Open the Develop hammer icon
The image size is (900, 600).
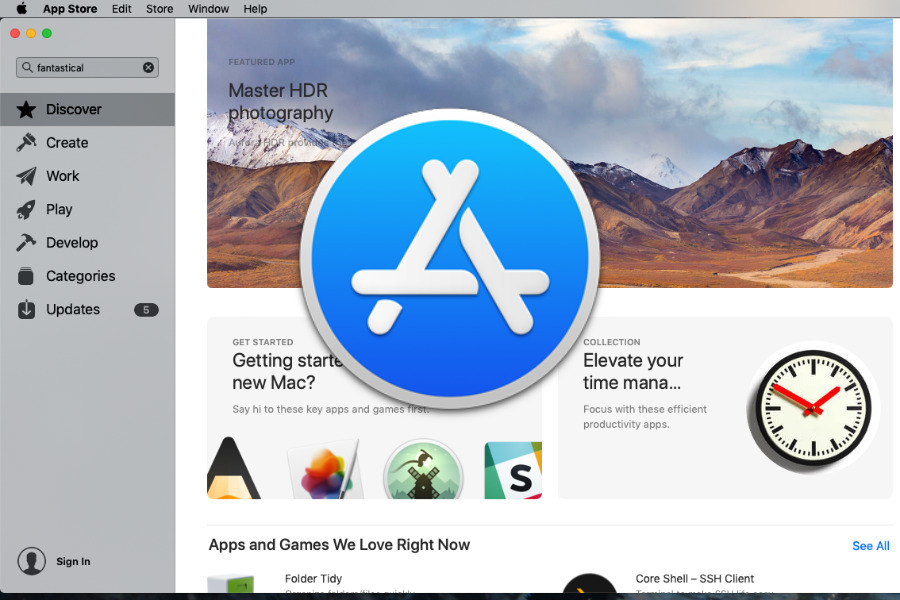(26, 243)
